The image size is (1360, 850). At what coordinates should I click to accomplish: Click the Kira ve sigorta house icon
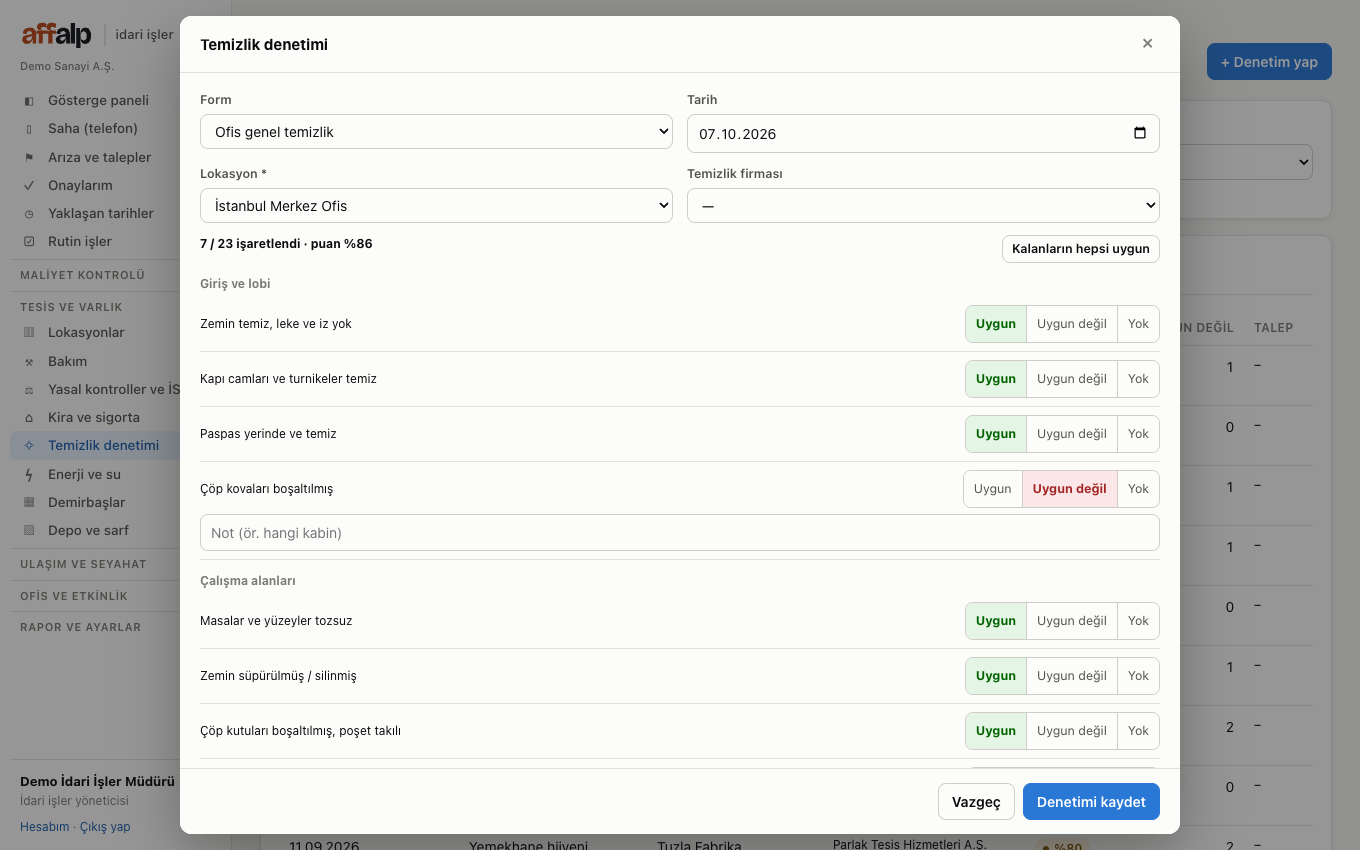tap(29, 418)
